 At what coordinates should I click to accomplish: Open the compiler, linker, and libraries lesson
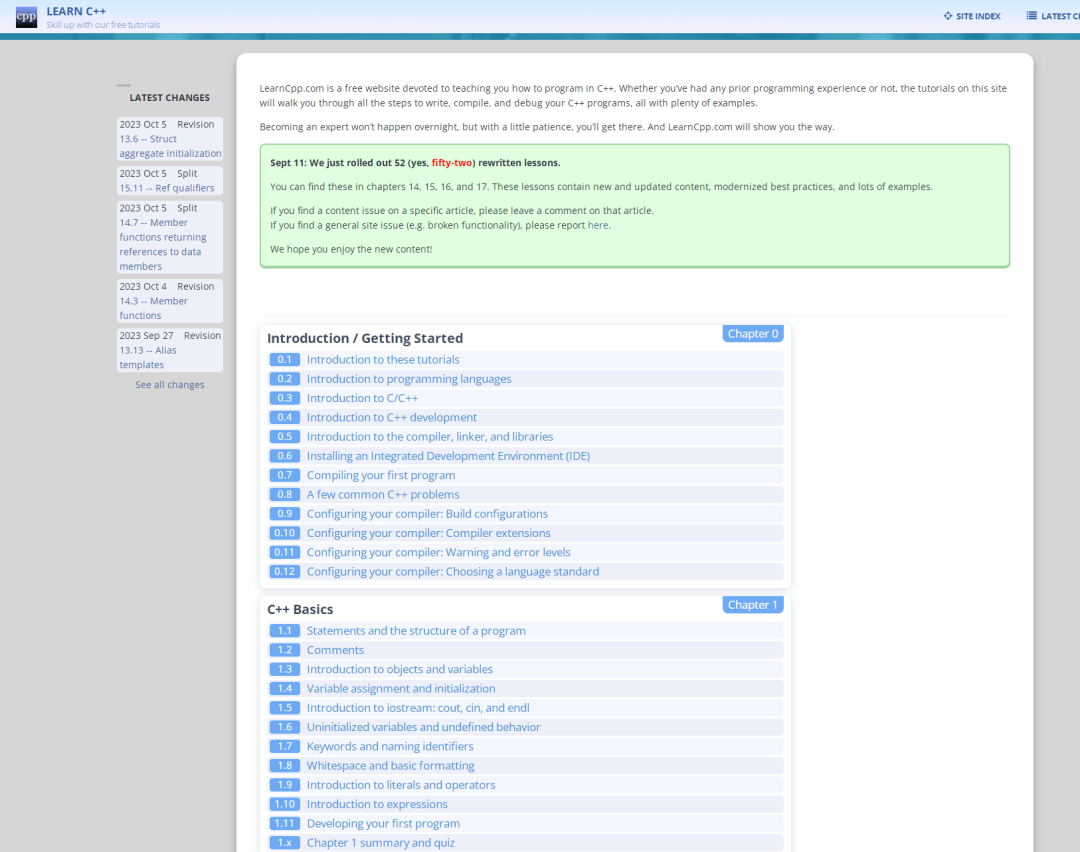(x=430, y=437)
